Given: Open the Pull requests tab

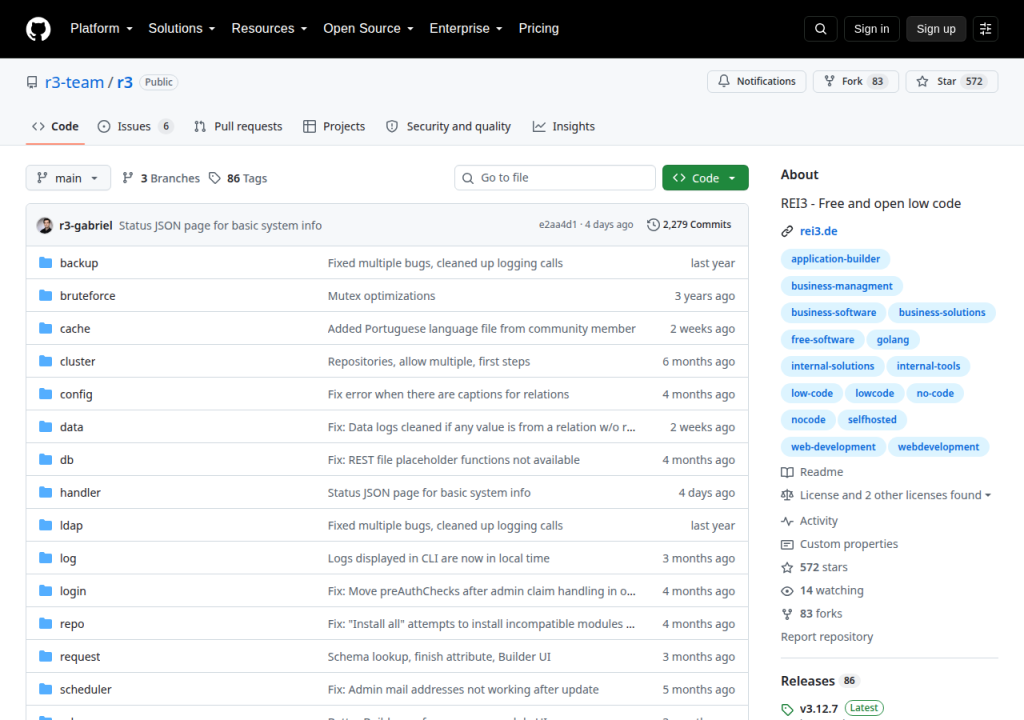Looking at the screenshot, I should pos(238,127).
